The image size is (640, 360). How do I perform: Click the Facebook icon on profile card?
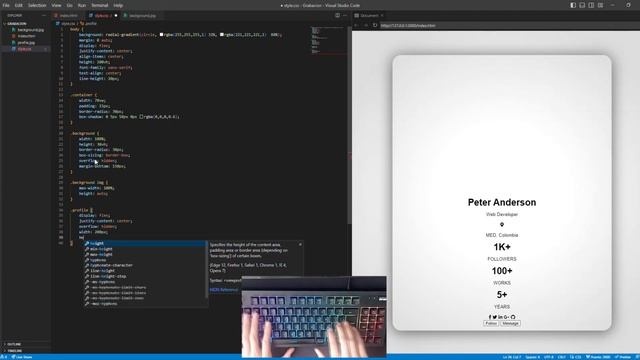(x=490, y=317)
